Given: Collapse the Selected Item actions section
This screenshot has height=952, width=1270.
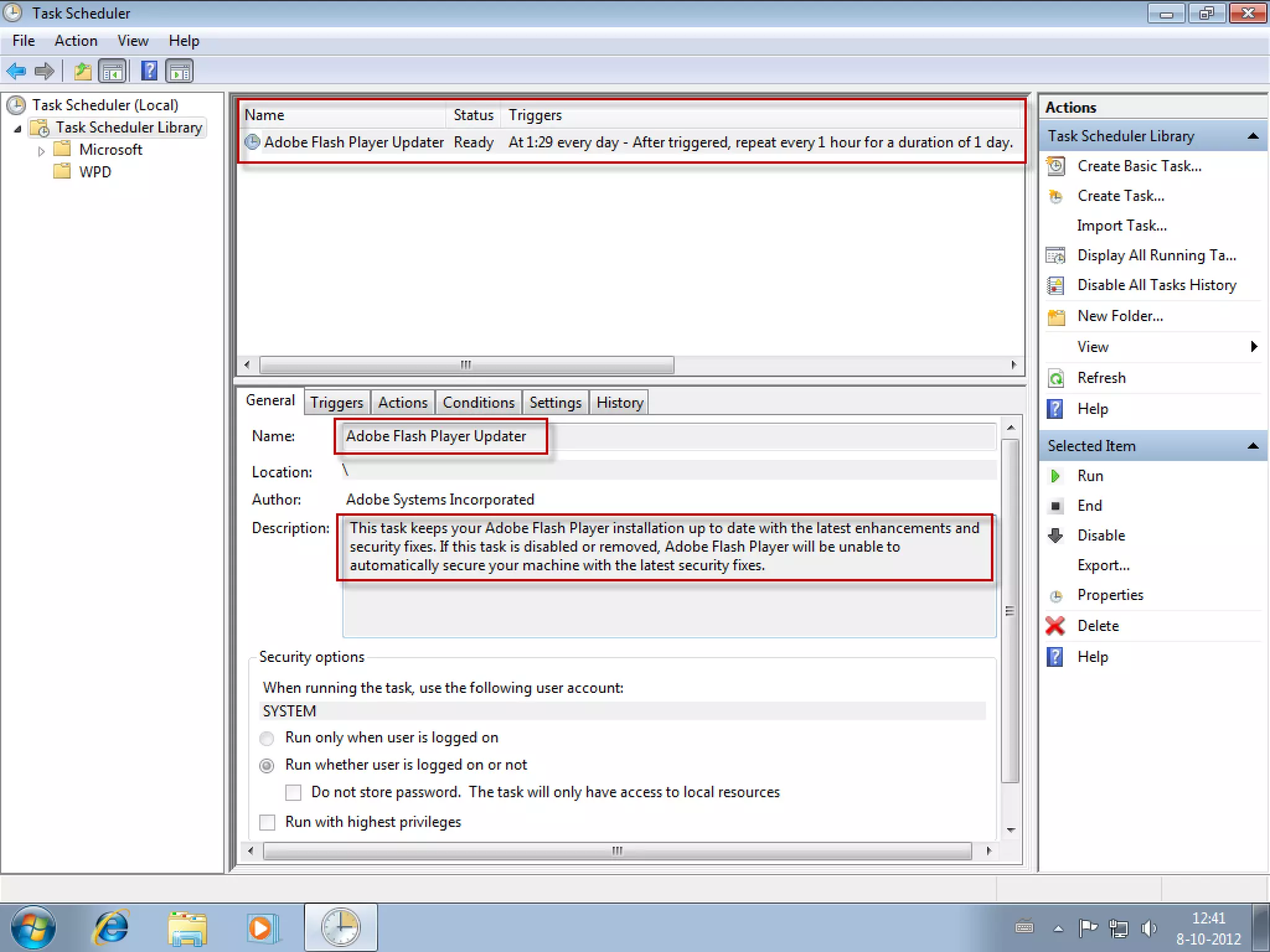Looking at the screenshot, I should pyautogui.click(x=1253, y=446).
